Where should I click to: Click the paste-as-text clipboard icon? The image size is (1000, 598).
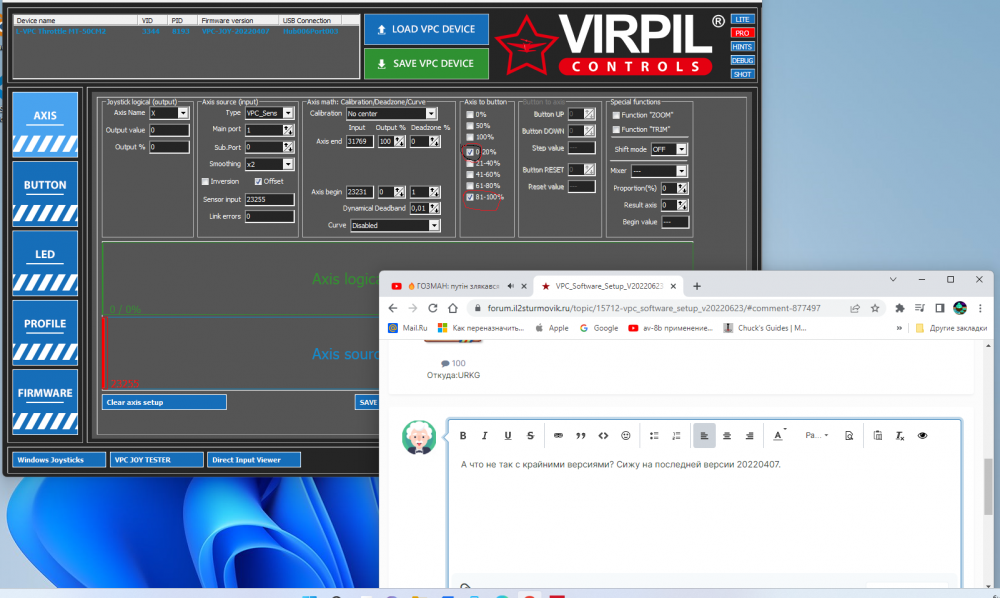(878, 435)
